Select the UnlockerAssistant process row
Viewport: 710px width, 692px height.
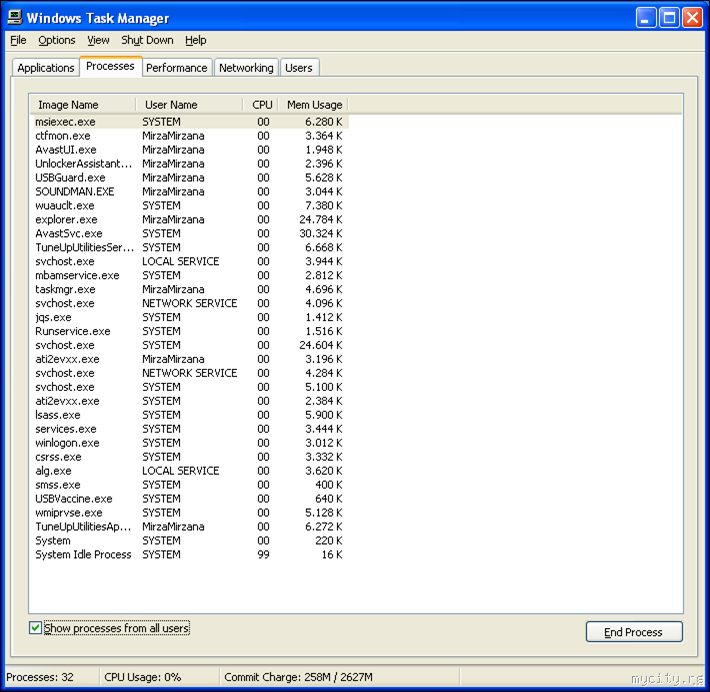[189, 163]
